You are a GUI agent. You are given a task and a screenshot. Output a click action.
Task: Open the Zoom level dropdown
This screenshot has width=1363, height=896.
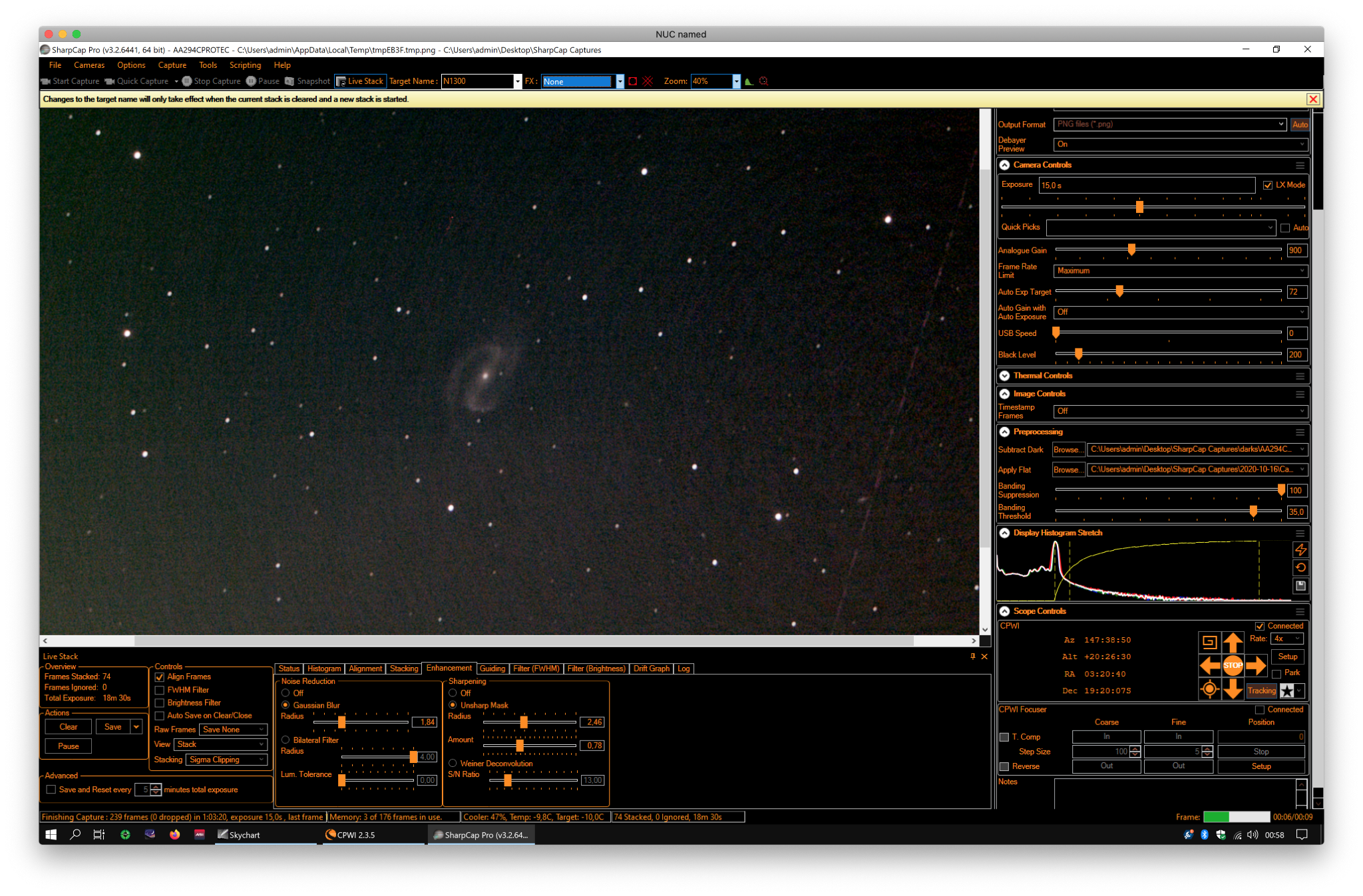(x=736, y=81)
